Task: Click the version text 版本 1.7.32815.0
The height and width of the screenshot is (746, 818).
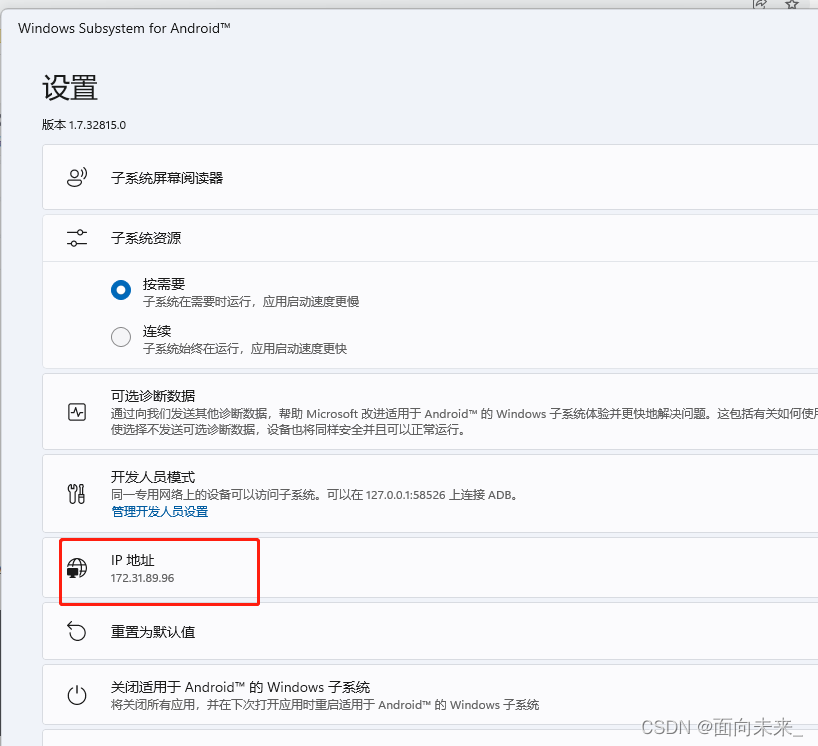Action: click(x=84, y=125)
